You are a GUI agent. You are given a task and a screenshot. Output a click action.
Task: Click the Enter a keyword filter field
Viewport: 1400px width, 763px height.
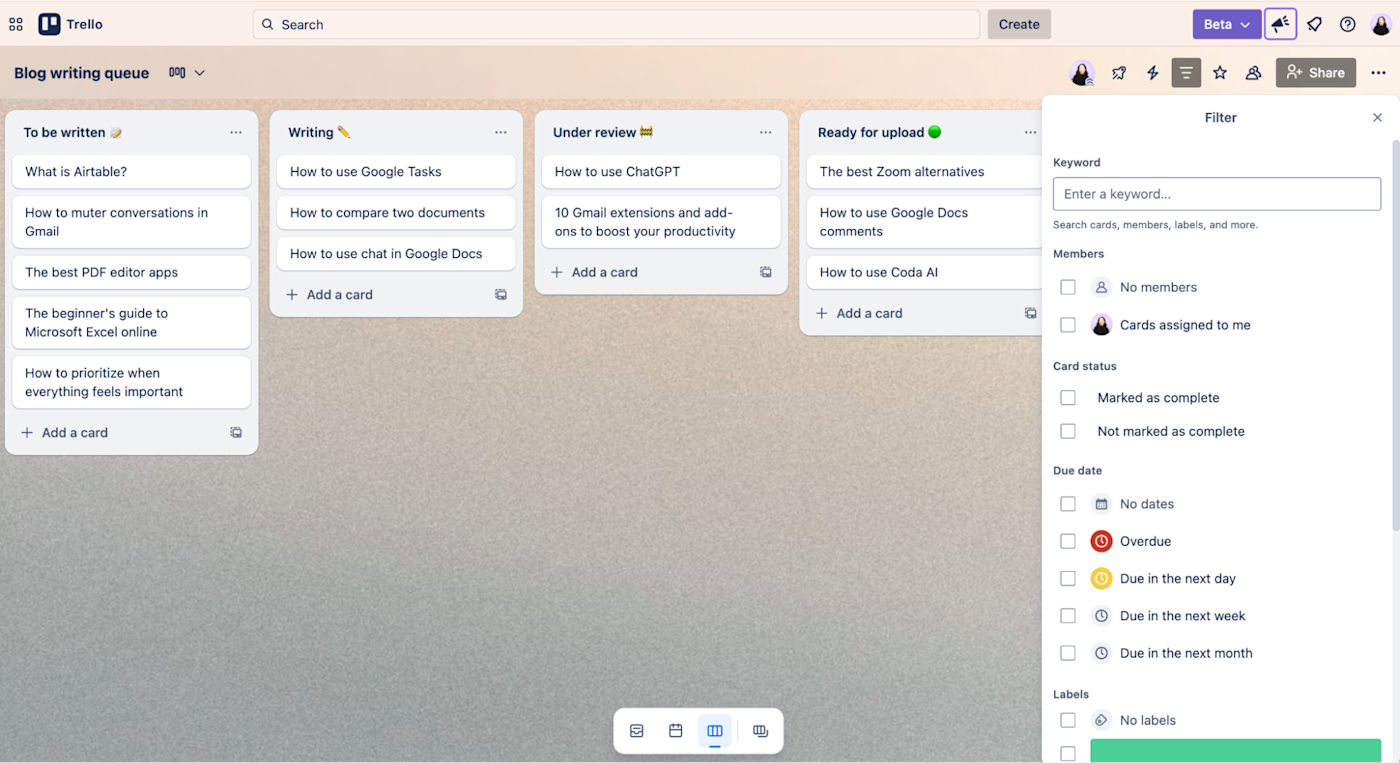[x=1217, y=194]
